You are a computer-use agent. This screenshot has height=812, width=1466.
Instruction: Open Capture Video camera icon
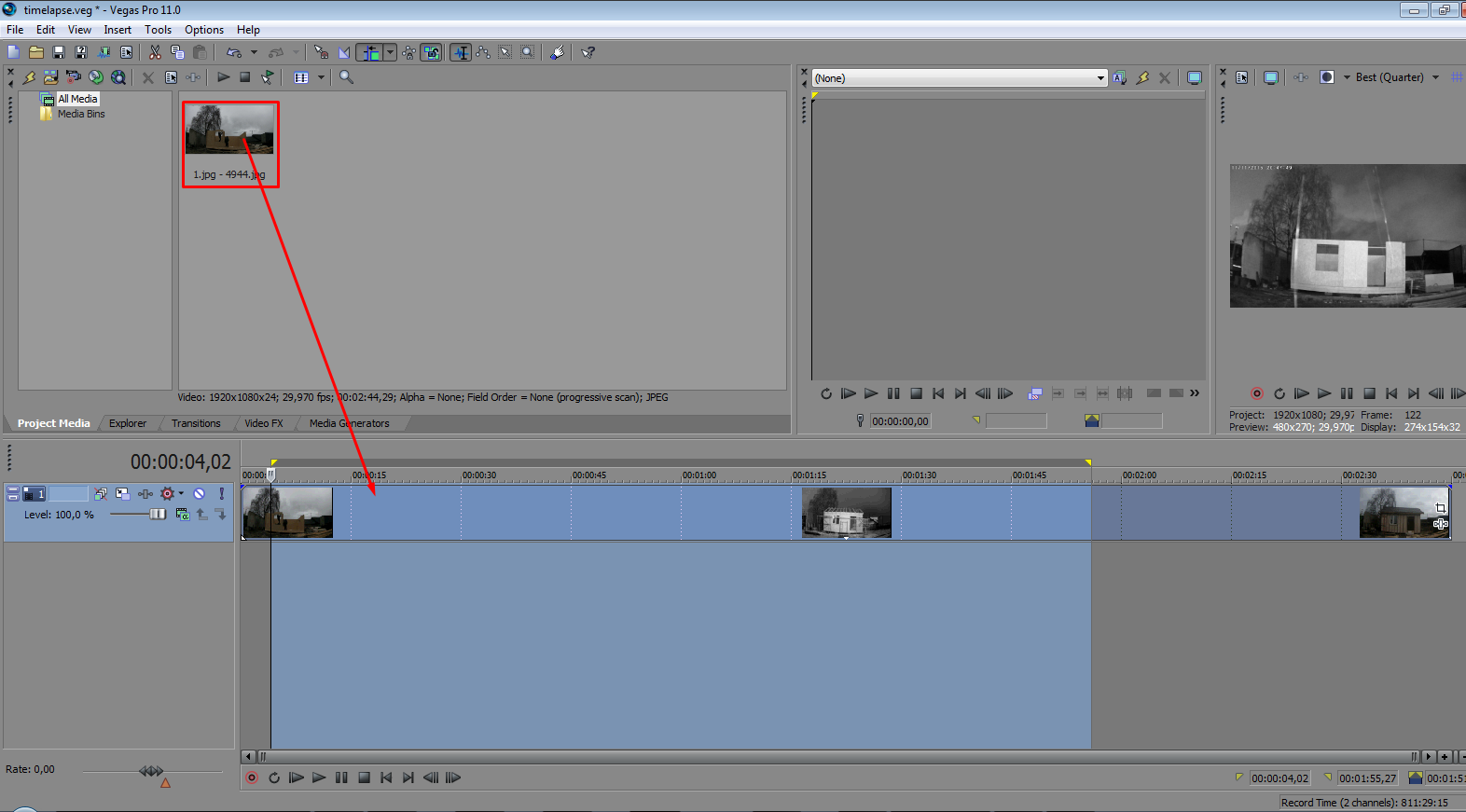pos(73,77)
